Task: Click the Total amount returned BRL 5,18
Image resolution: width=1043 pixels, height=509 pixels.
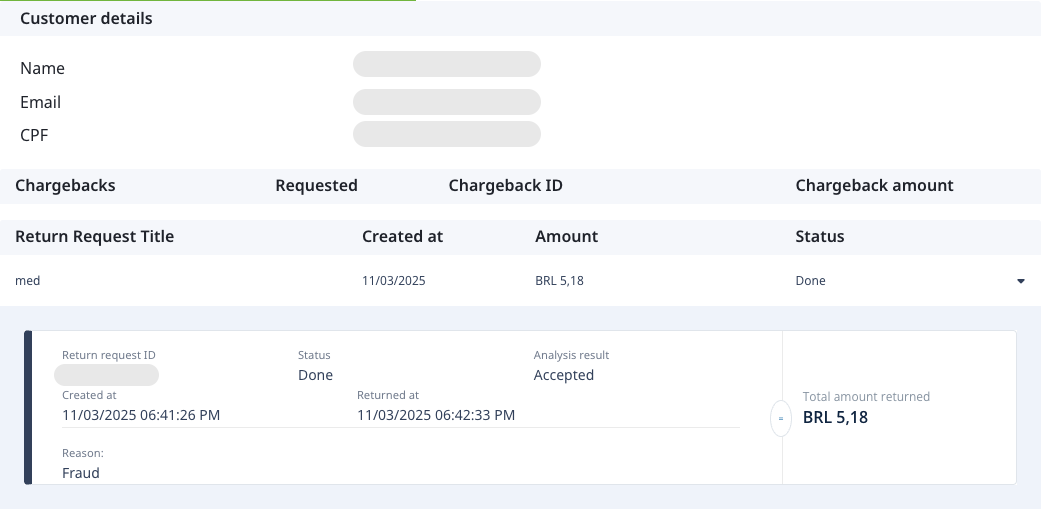Action: 835,418
